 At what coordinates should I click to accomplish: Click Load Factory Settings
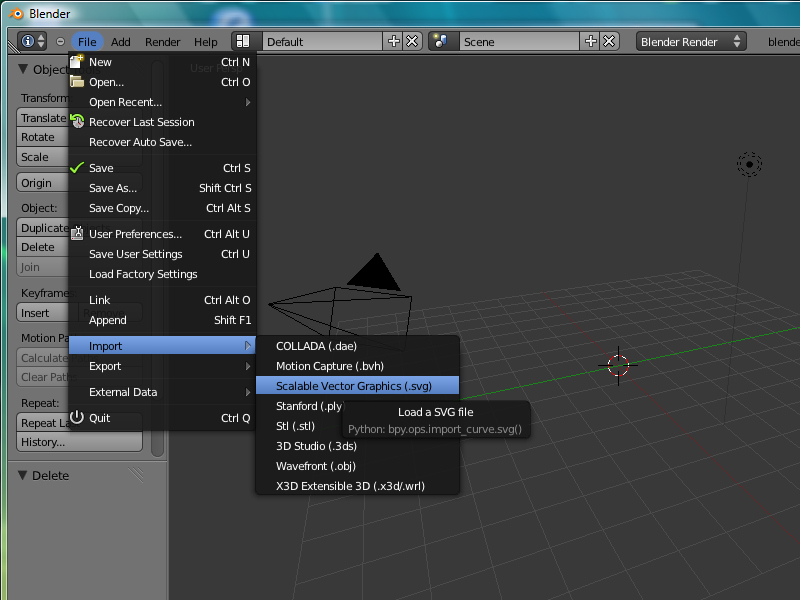(162, 274)
